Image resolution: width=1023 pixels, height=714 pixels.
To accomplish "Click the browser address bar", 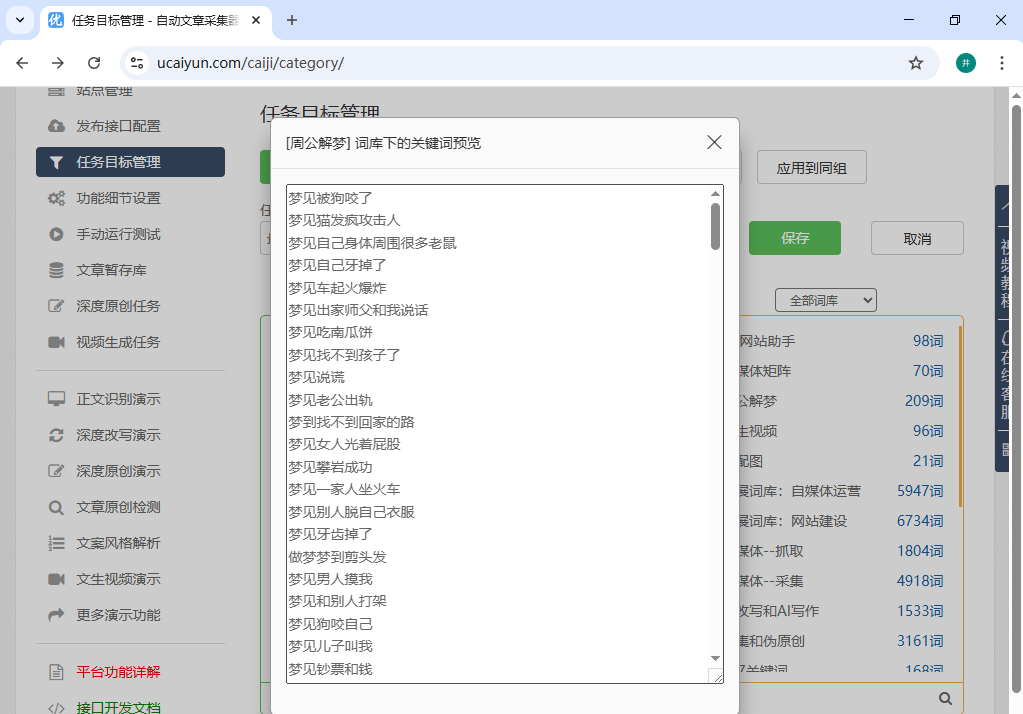I will pos(300,62).
